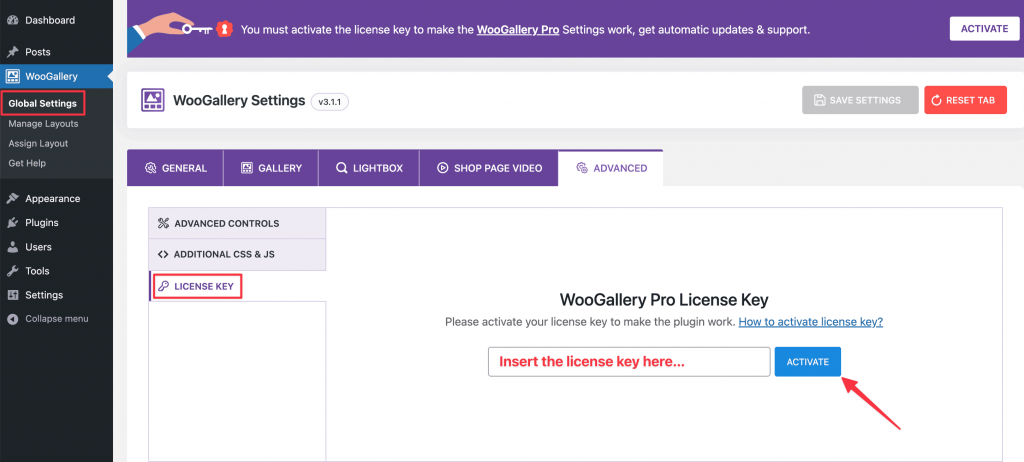Screen dimensions: 1024x462
Task: Click the Plugins plug icon
Action: (x=12, y=223)
